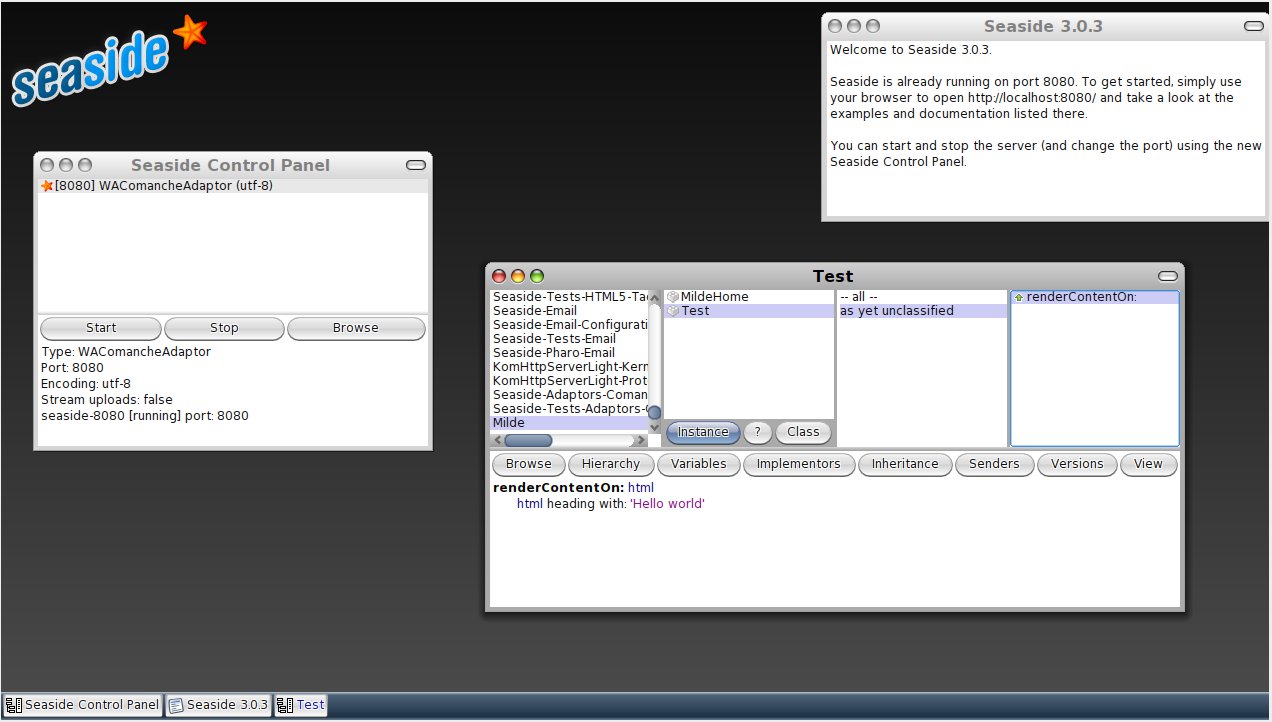Select the Seaside-Pharo-Email package
This screenshot has height=722, width=1272.
tap(569, 353)
